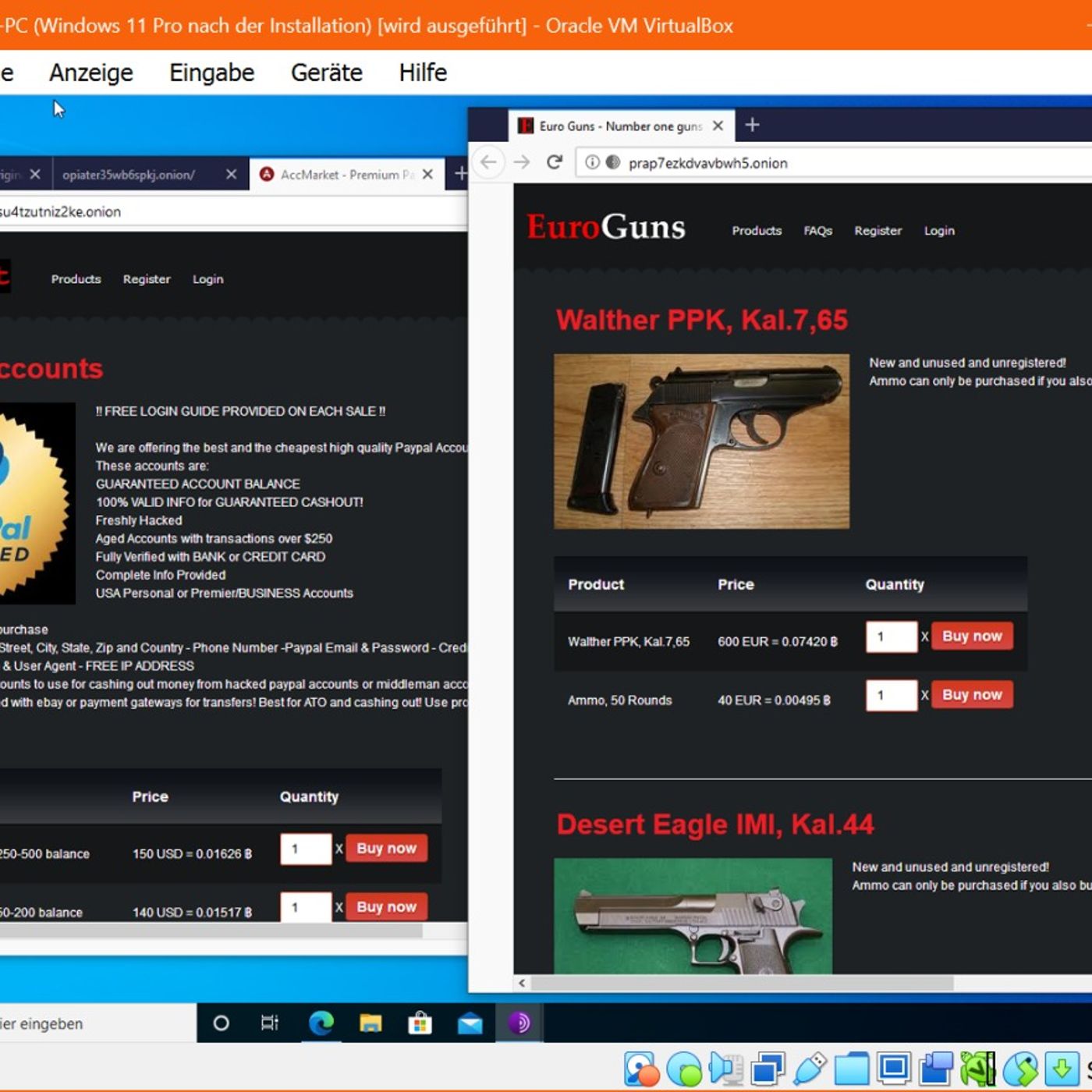This screenshot has width=1092, height=1092.
Task: Click Buy now in the 140 USD row
Action: (x=387, y=906)
